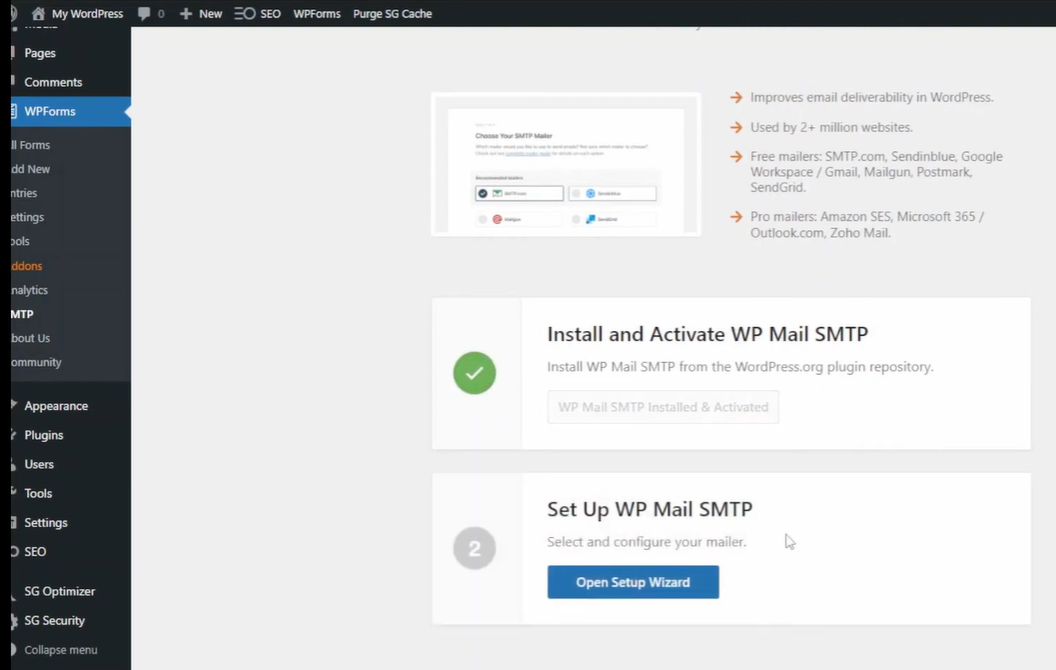
Task: Open the Analytics submenu item
Action: 30,290
